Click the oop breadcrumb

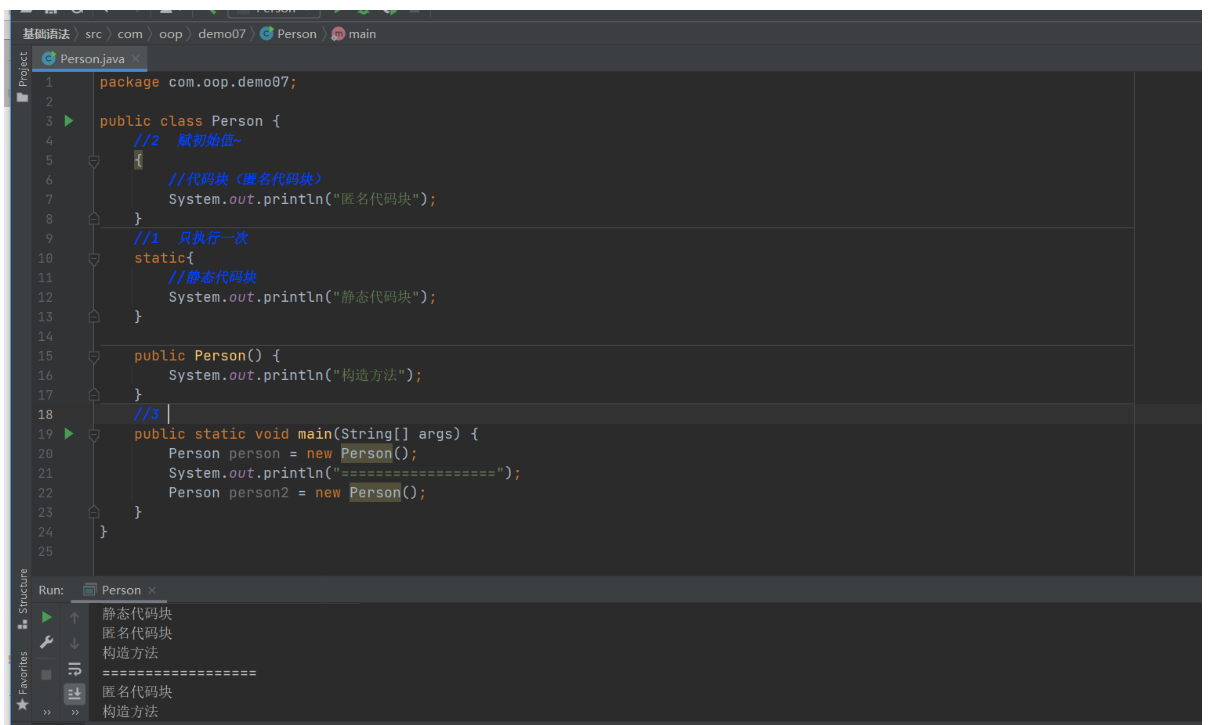[x=171, y=34]
